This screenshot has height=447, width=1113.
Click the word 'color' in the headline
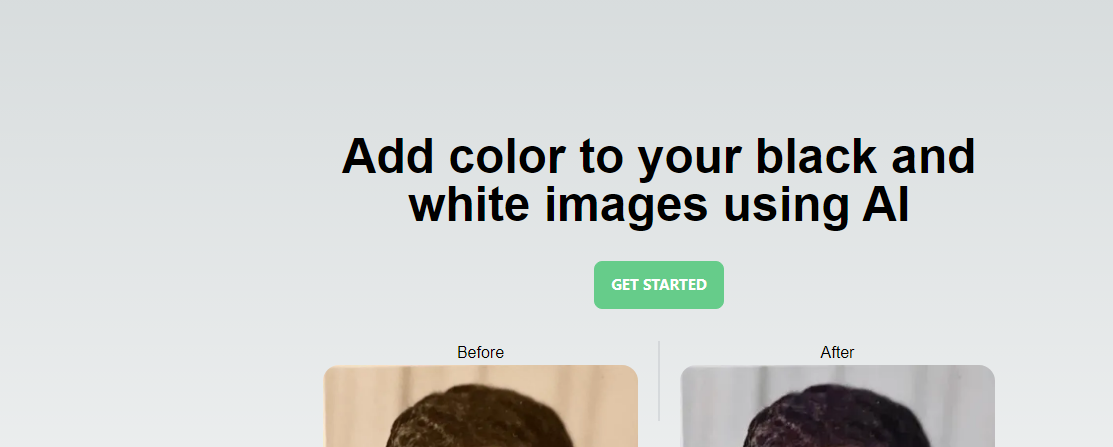pyautogui.click(x=508, y=156)
